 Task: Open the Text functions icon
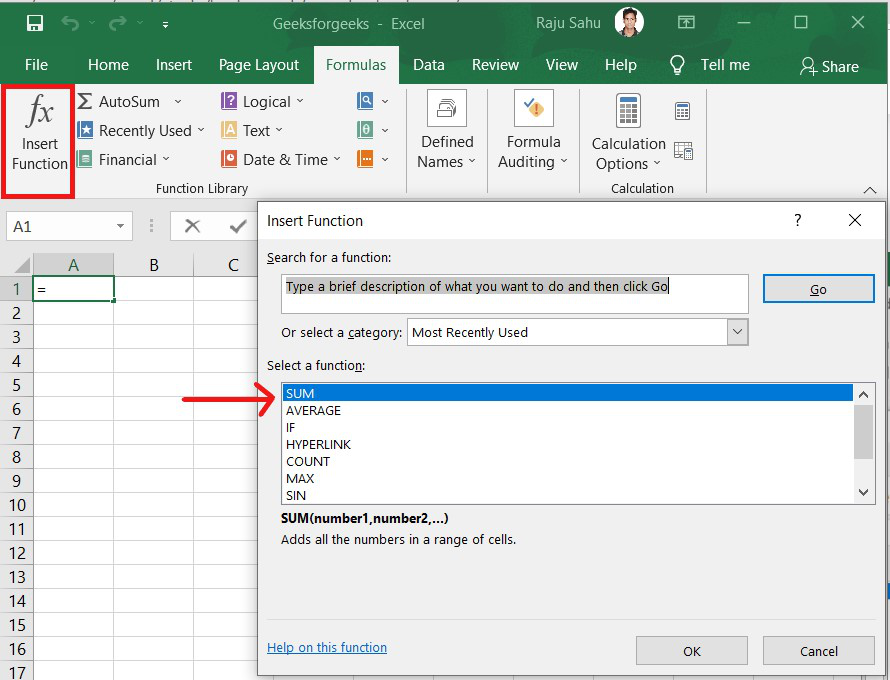click(x=229, y=130)
